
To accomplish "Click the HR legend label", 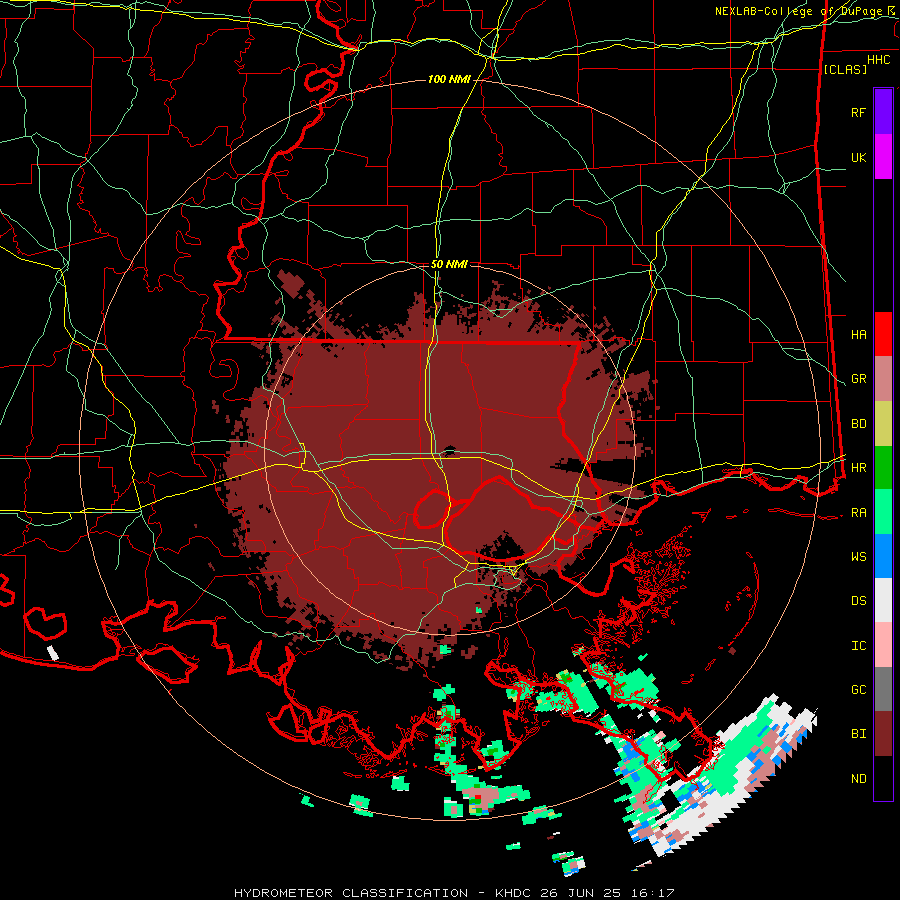I will click(x=858, y=468).
